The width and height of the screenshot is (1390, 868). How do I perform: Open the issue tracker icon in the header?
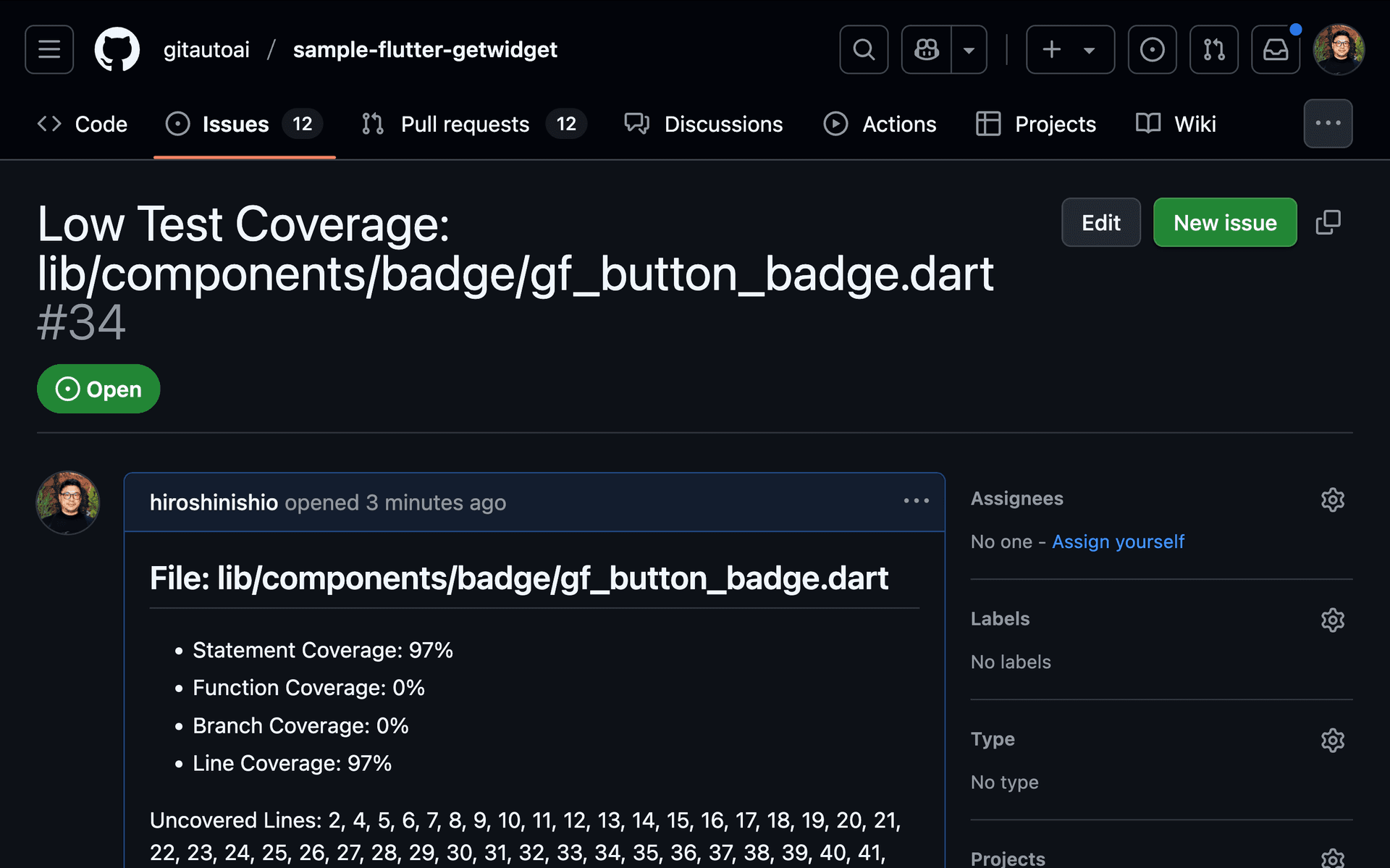click(1152, 49)
